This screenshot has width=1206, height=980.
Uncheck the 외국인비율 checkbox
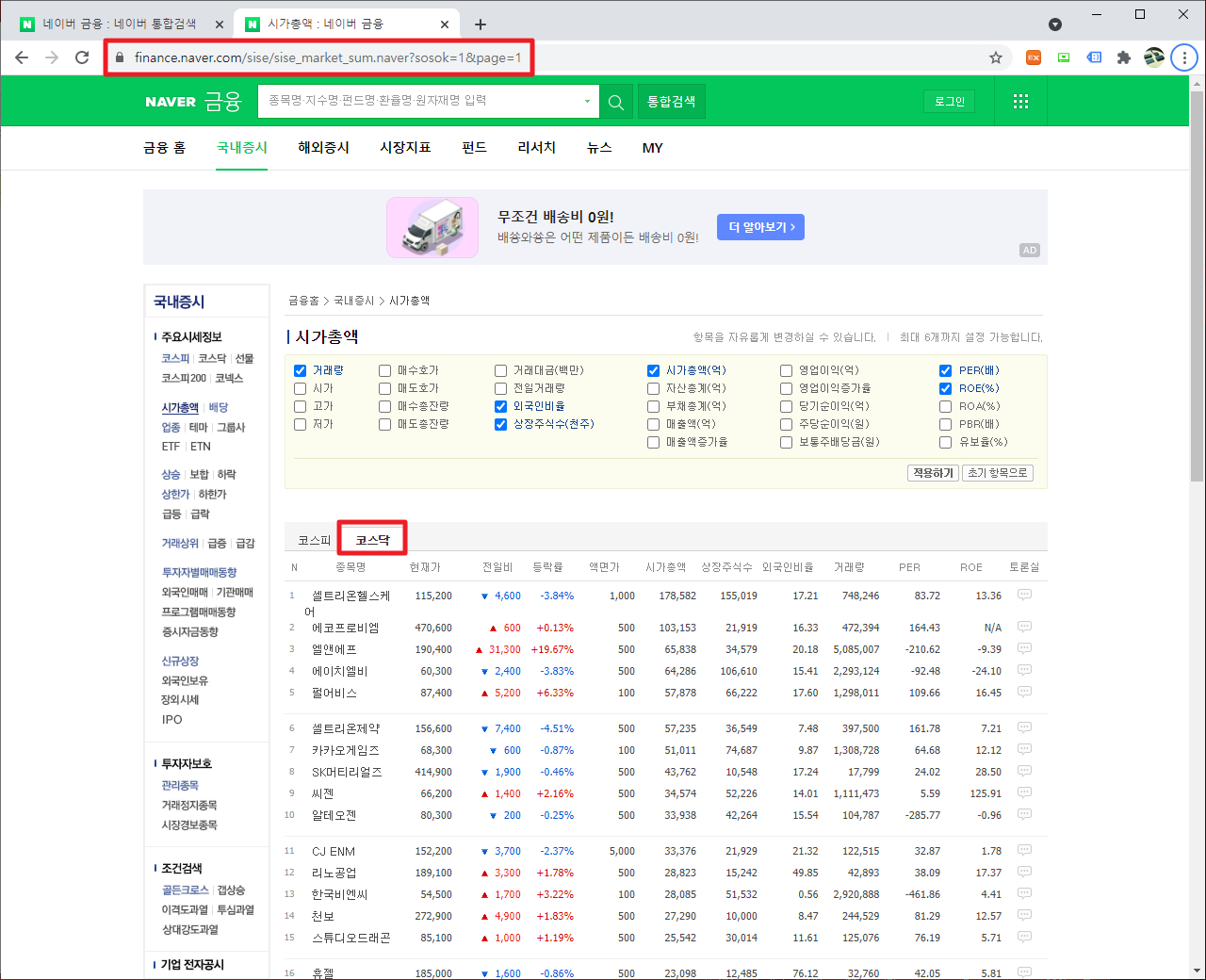point(500,406)
